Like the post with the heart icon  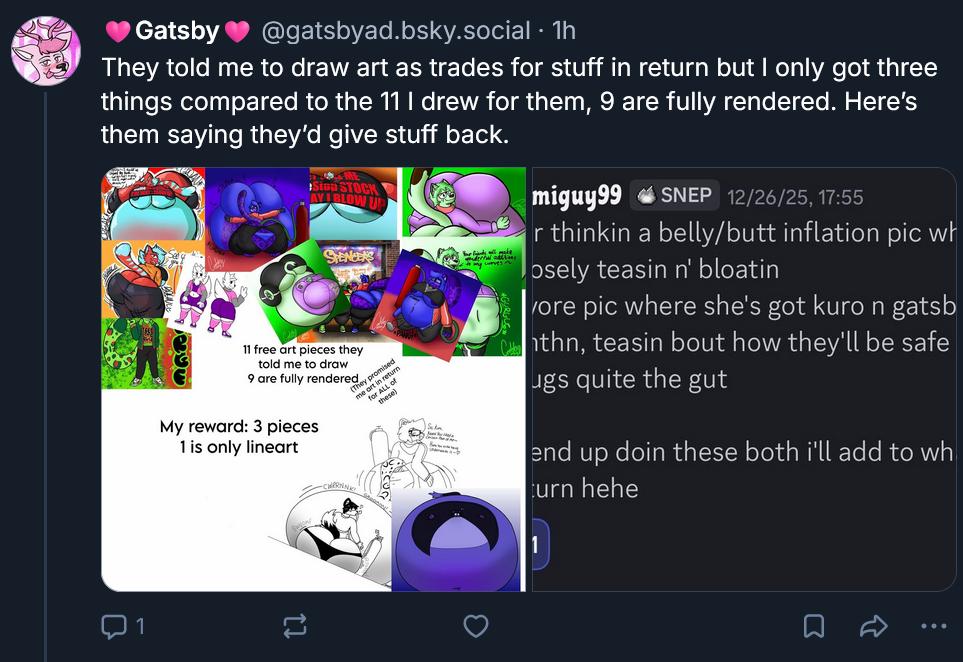coord(477,627)
